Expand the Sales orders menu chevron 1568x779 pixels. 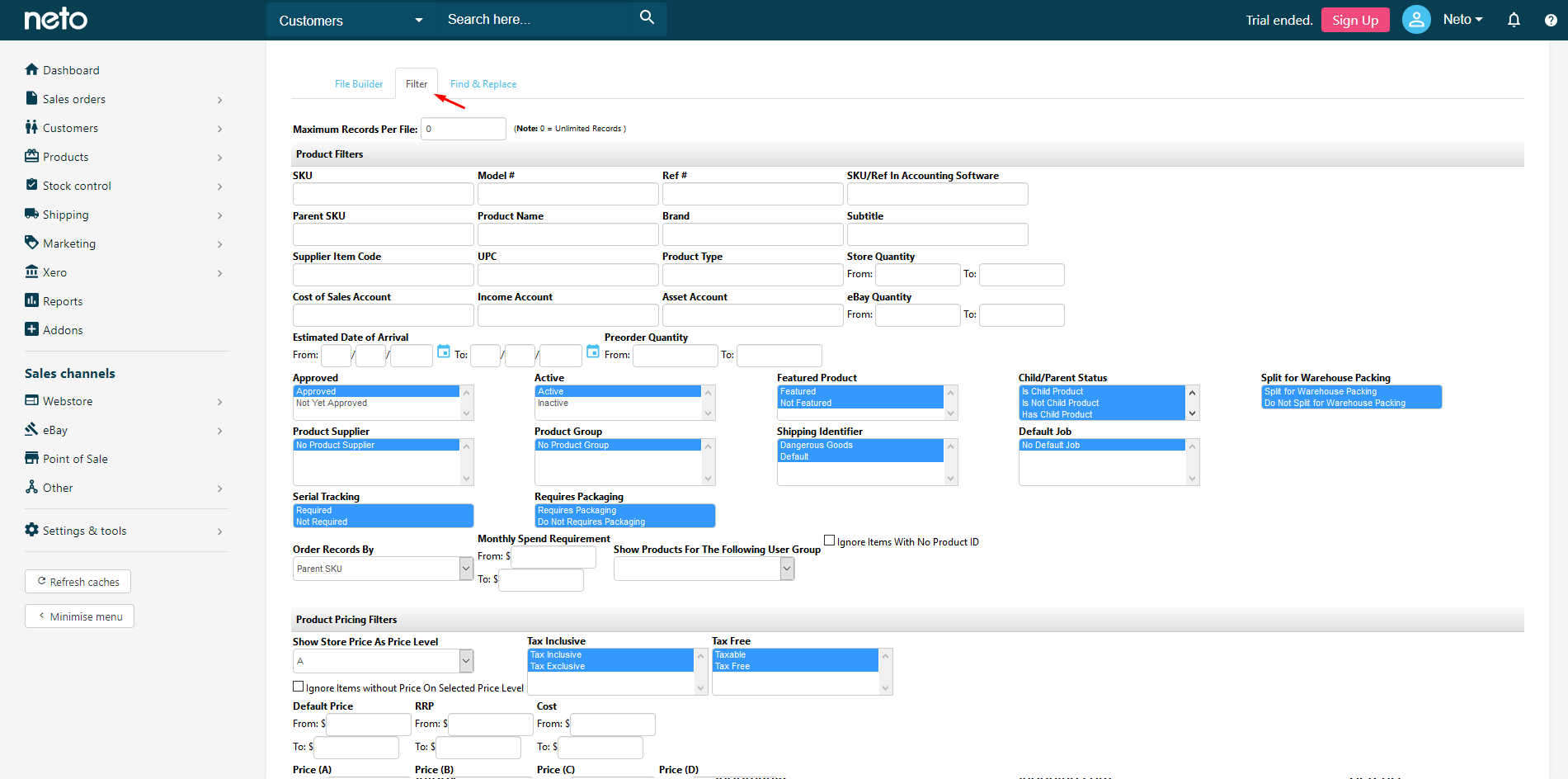(x=219, y=100)
